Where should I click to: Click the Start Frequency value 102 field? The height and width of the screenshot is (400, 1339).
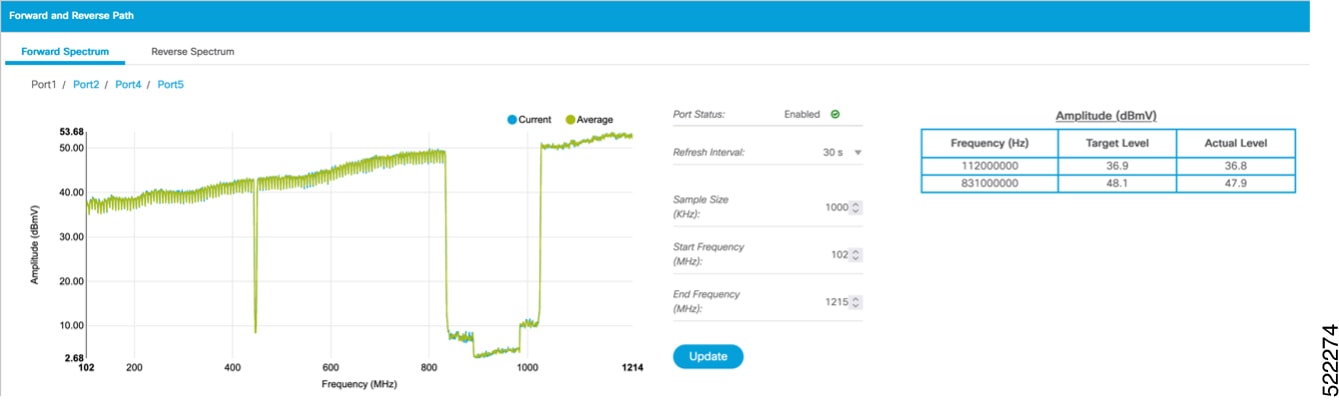[840, 255]
